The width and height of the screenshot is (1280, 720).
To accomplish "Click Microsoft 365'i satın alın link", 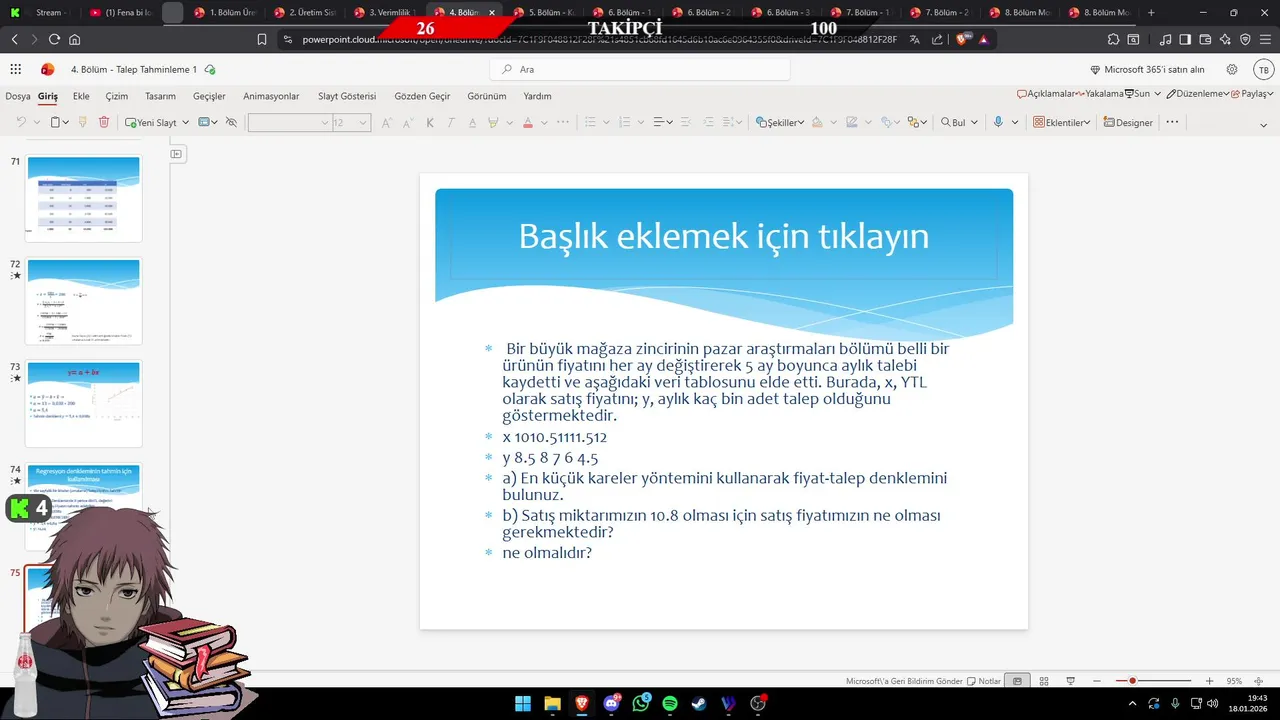I will point(1147,70).
